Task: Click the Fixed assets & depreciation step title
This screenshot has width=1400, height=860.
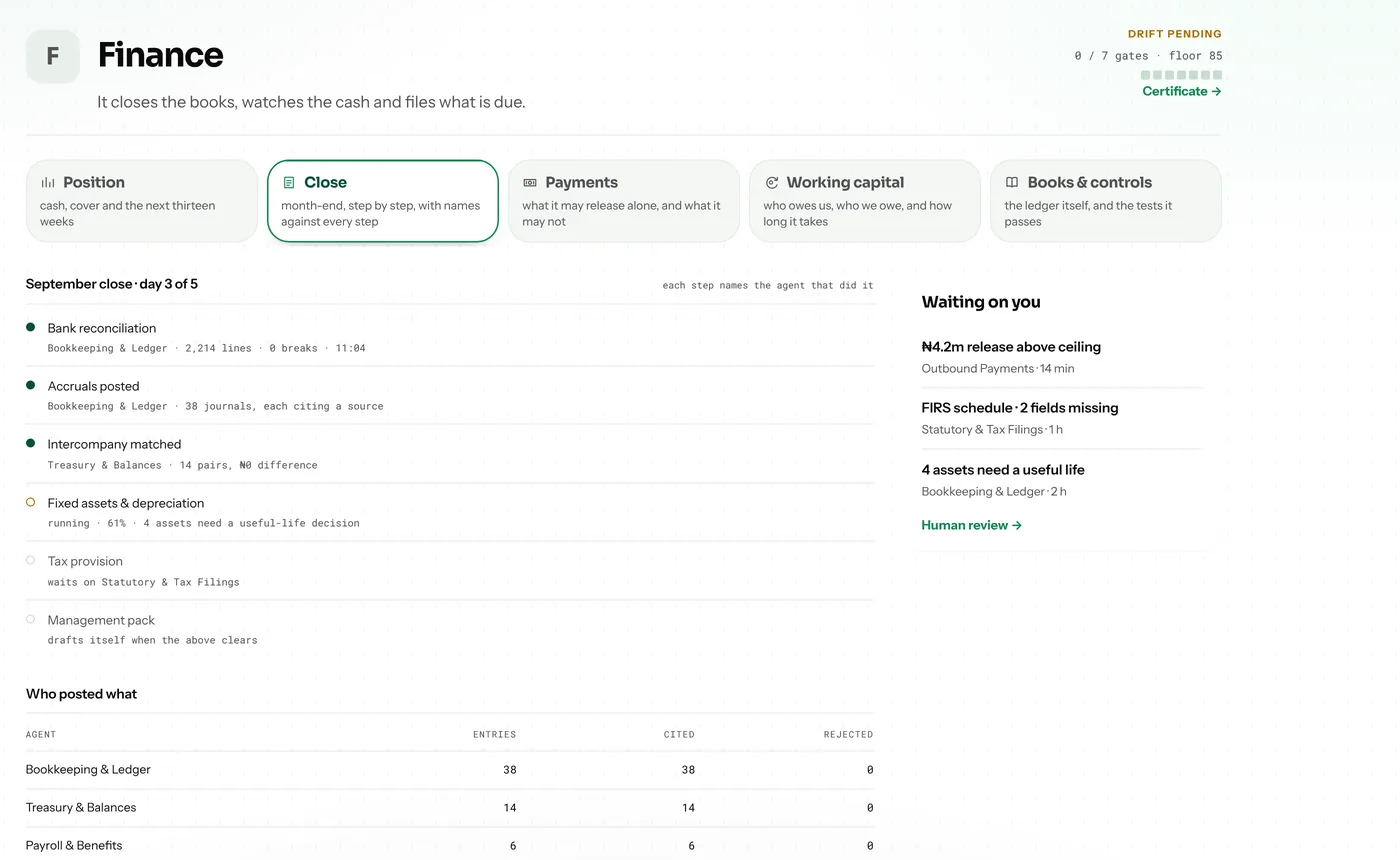Action: click(x=126, y=503)
